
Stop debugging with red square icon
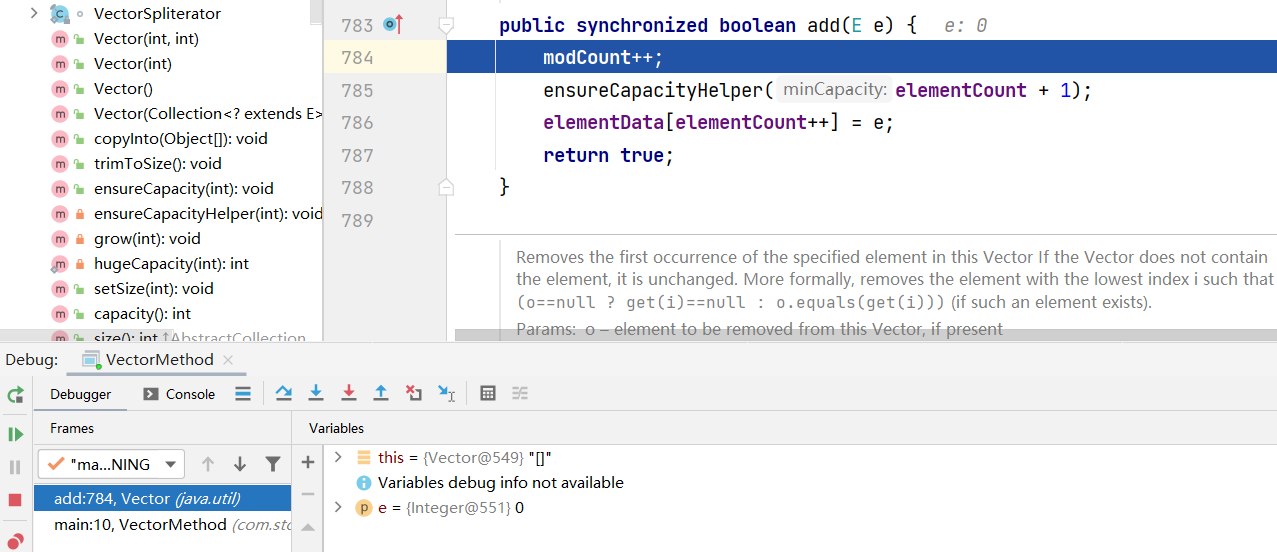[x=15, y=499]
